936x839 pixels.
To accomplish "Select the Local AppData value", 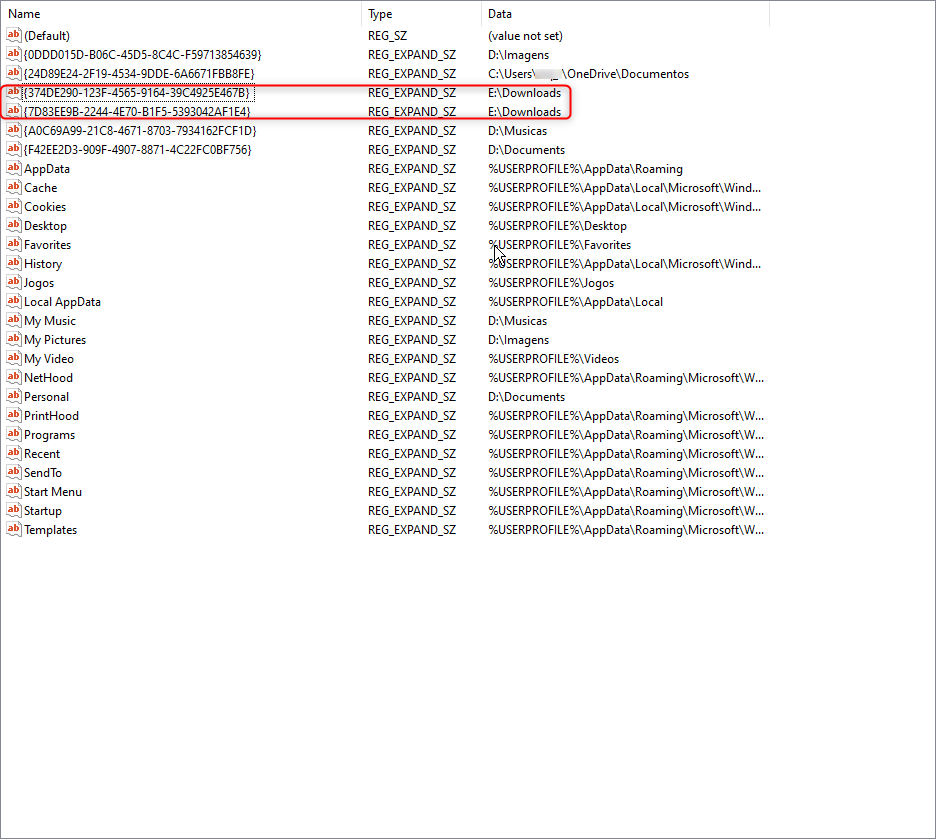I will pos(62,301).
